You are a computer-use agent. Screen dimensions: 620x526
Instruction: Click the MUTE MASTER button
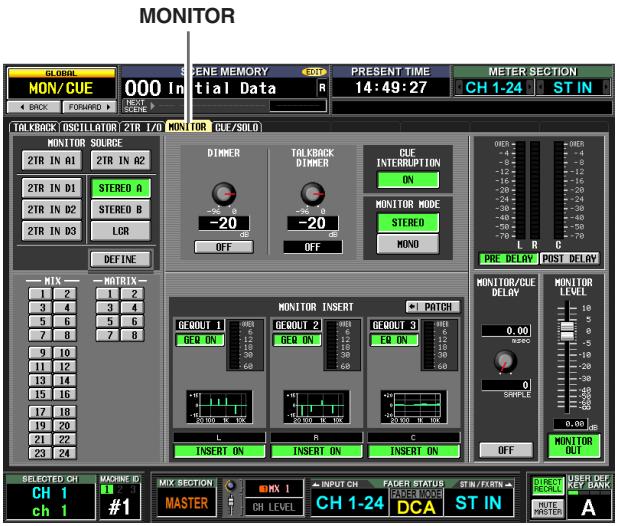pos(548,508)
